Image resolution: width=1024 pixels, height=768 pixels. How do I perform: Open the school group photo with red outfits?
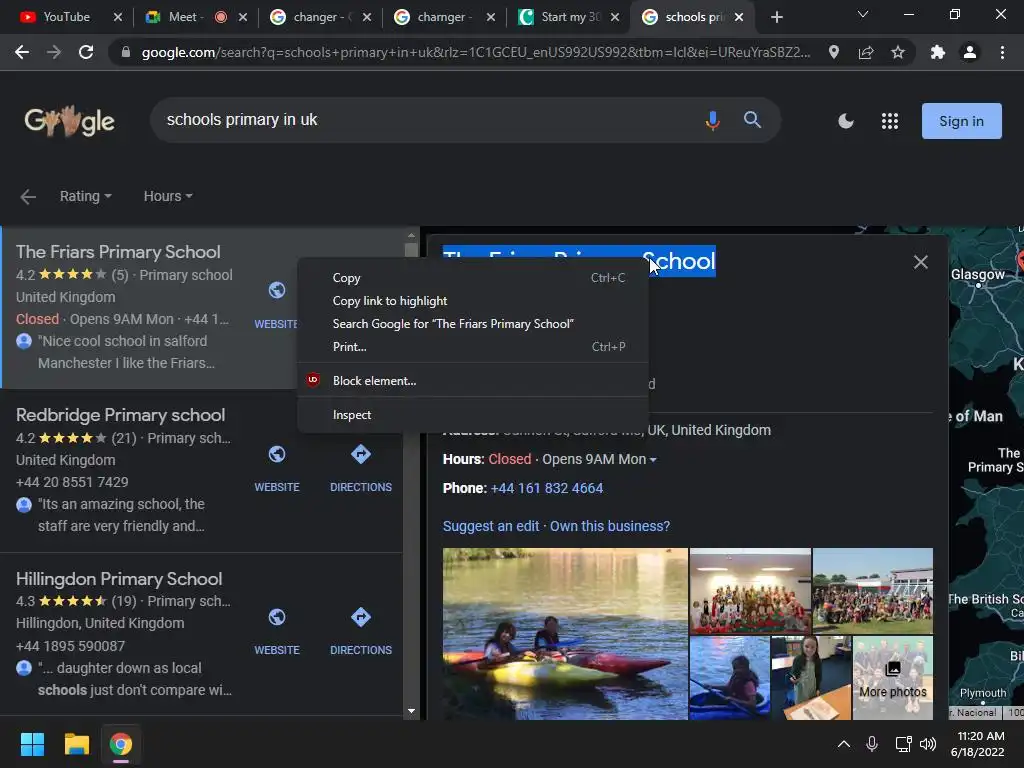click(750, 591)
